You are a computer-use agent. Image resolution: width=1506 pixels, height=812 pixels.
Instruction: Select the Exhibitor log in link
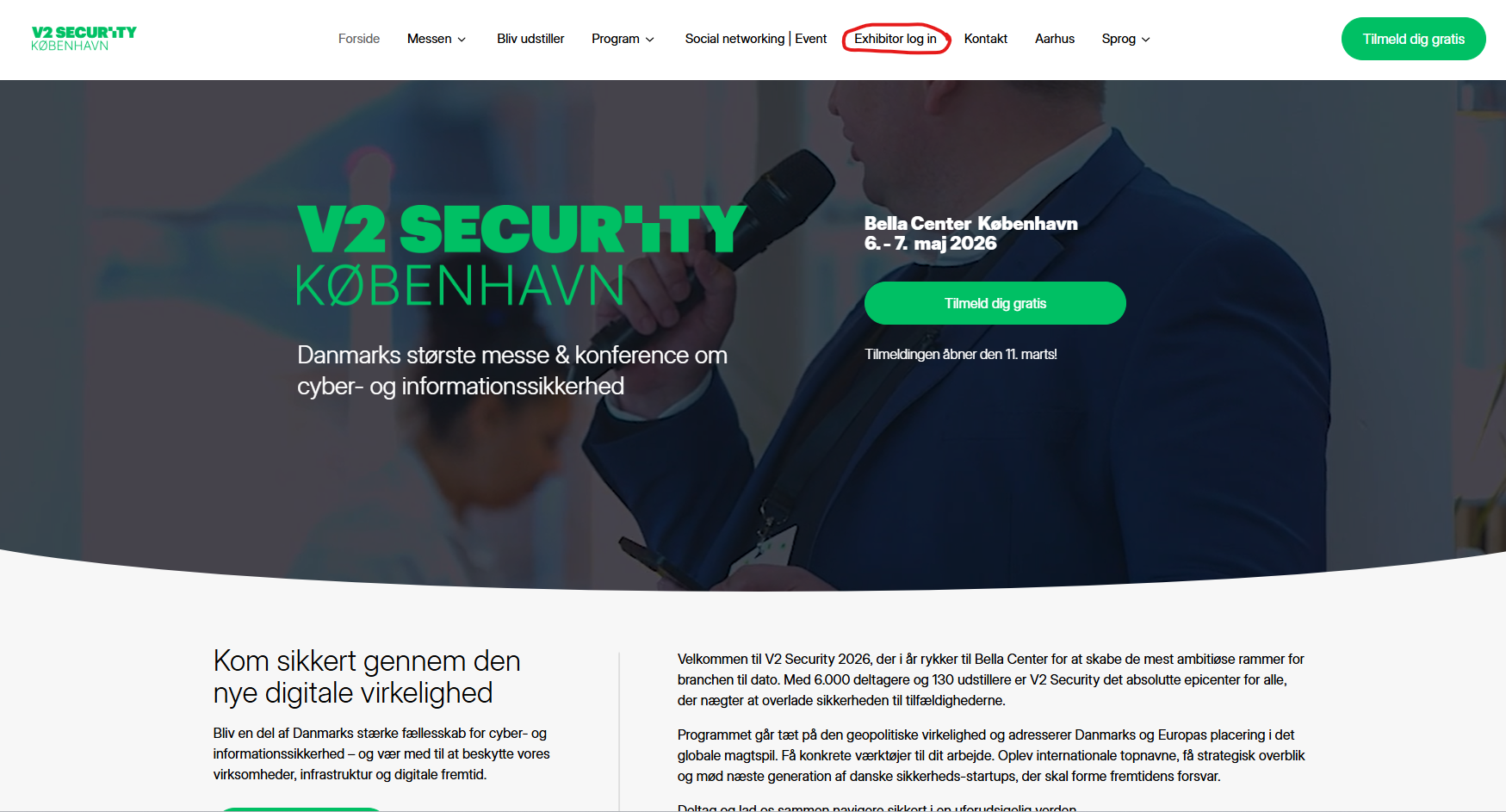click(x=896, y=39)
